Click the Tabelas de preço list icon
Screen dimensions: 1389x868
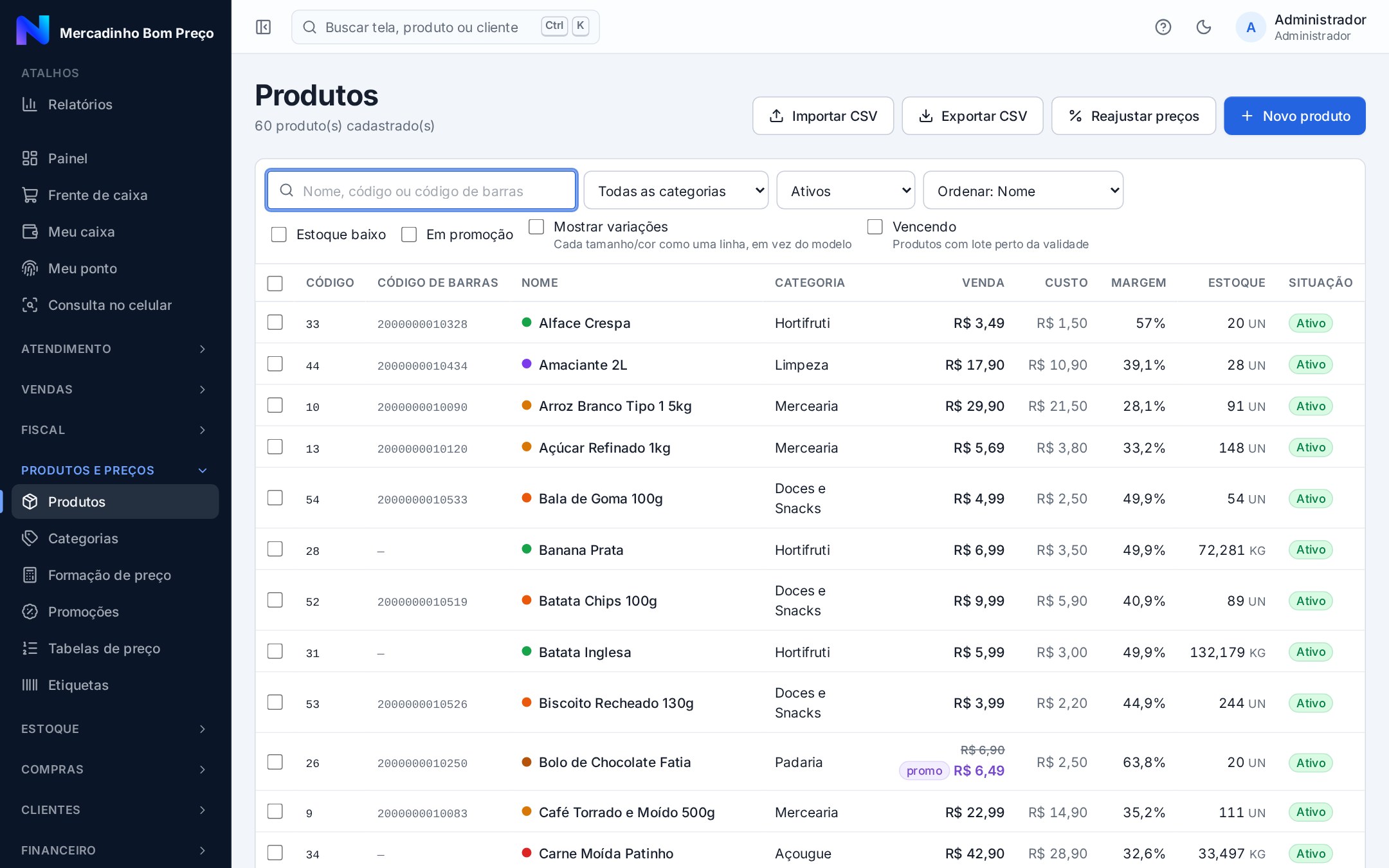click(30, 648)
